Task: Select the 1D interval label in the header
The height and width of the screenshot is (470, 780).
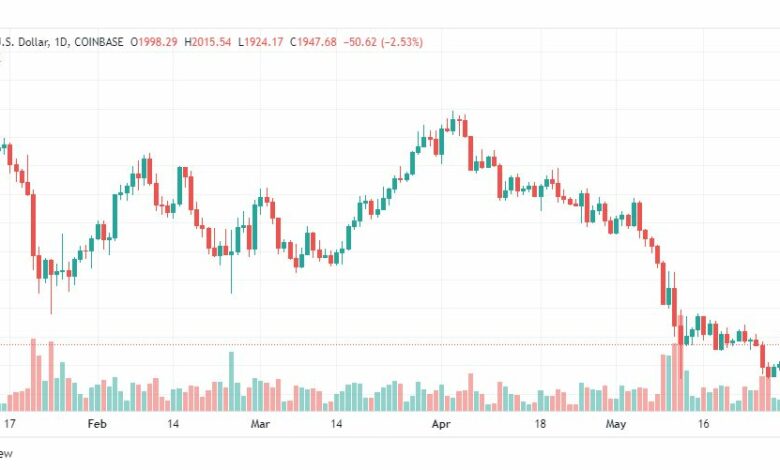Action: [x=61, y=42]
